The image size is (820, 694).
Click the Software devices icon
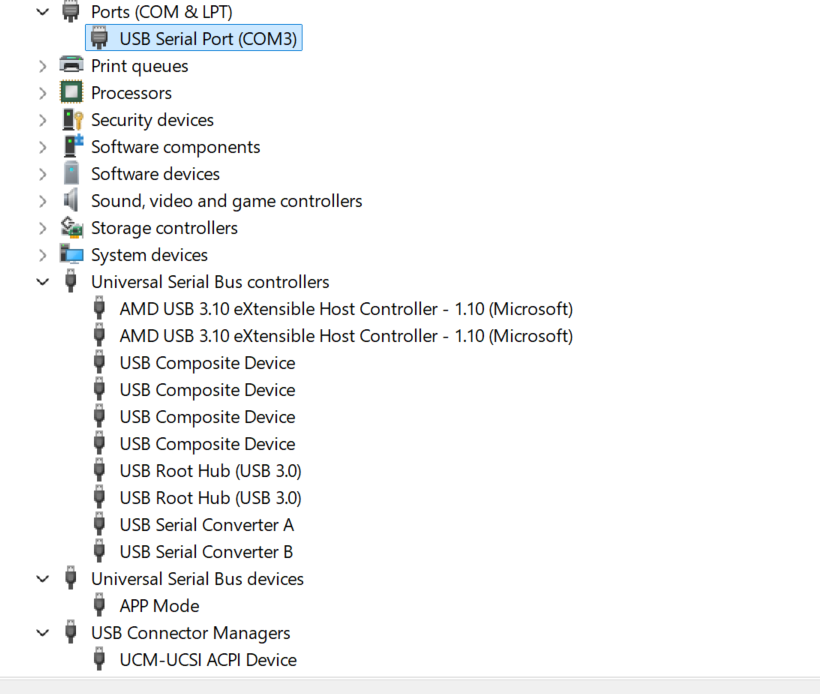[x=71, y=174]
